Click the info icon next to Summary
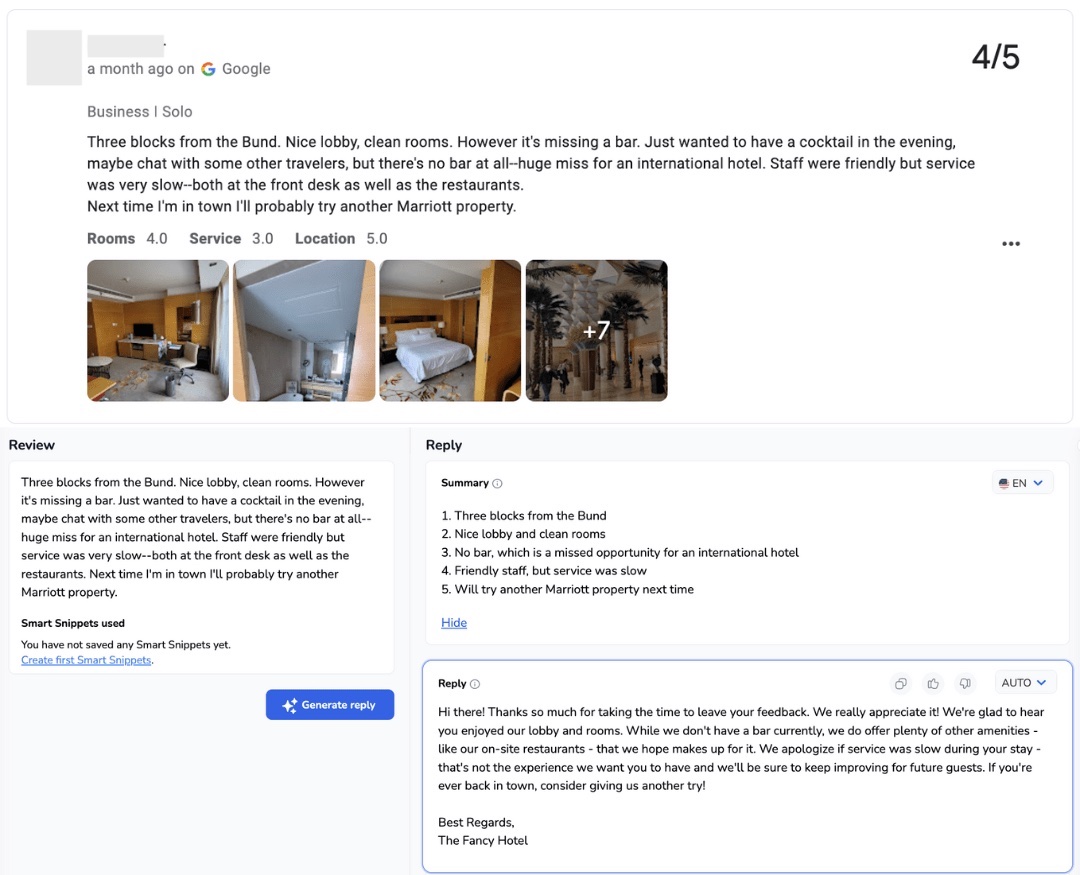This screenshot has width=1080, height=875. [499, 483]
